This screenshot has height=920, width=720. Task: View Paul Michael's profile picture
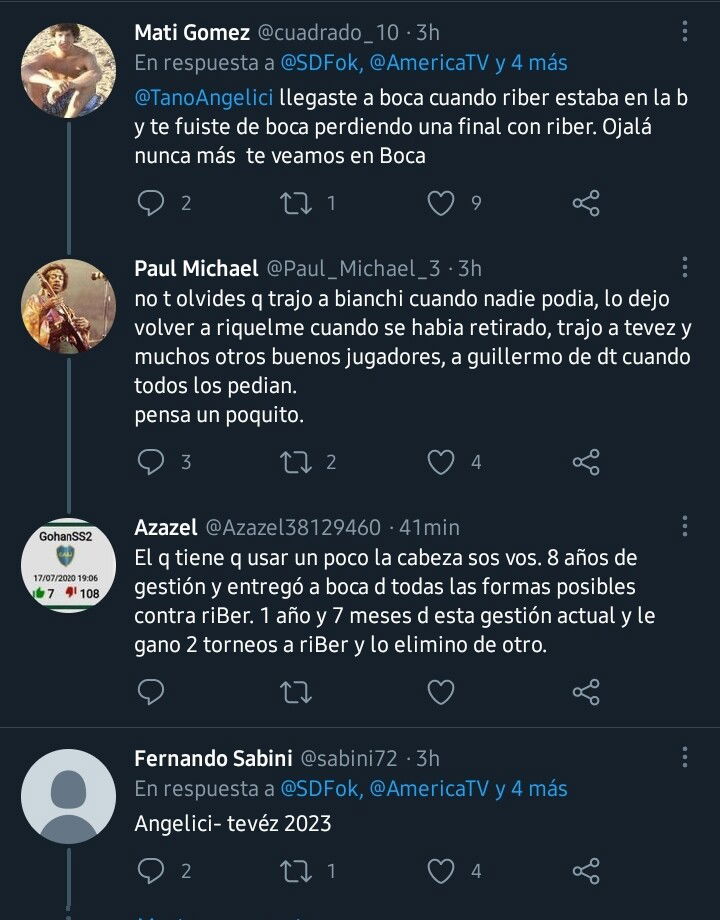tap(68, 306)
